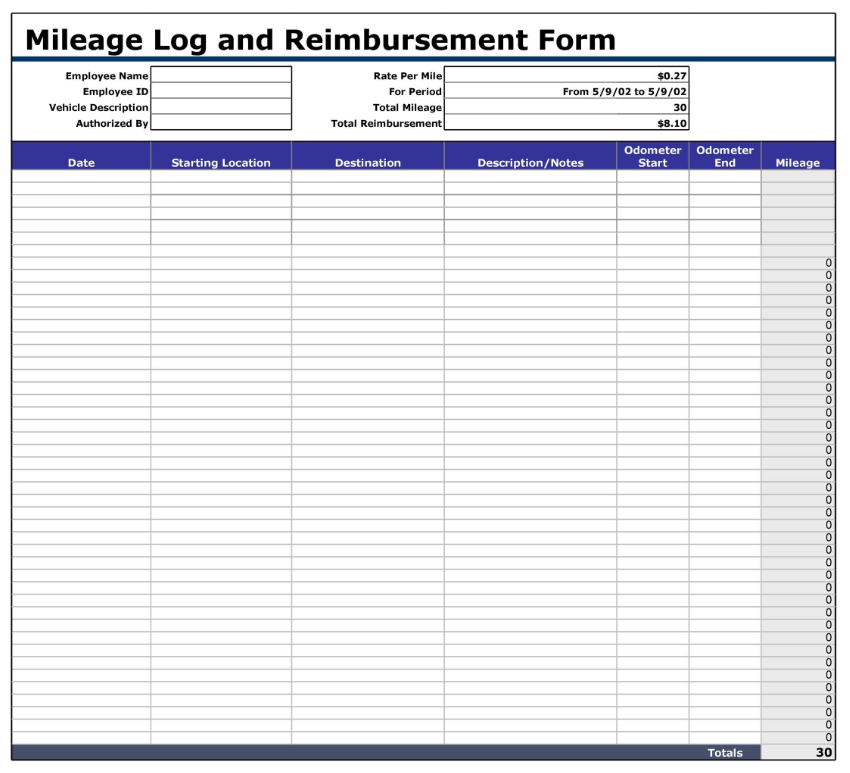Select first empty cell under Date header
This screenshot has height=773, width=850.
[x=81, y=176]
